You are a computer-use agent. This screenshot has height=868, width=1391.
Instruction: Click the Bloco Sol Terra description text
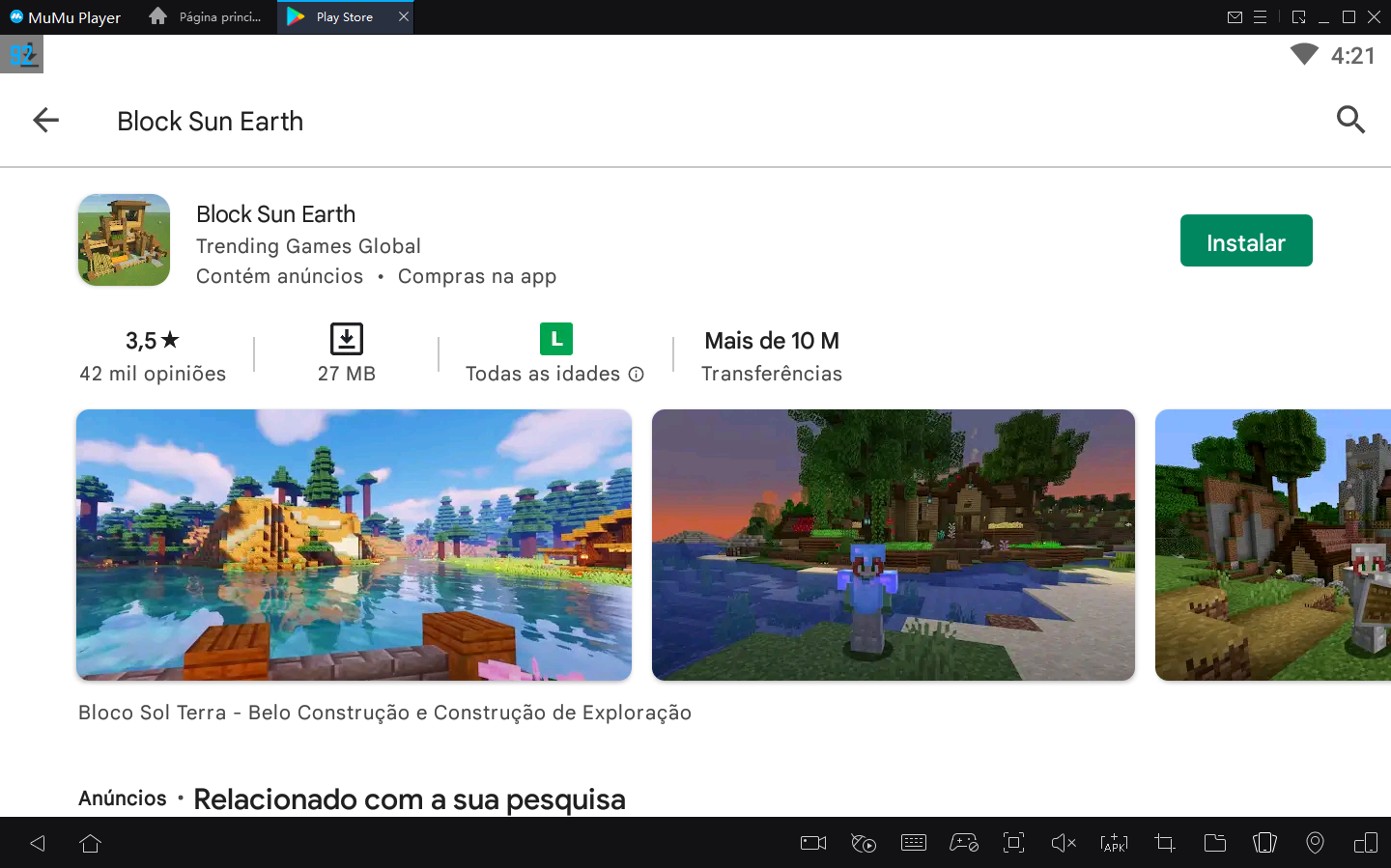(384, 713)
